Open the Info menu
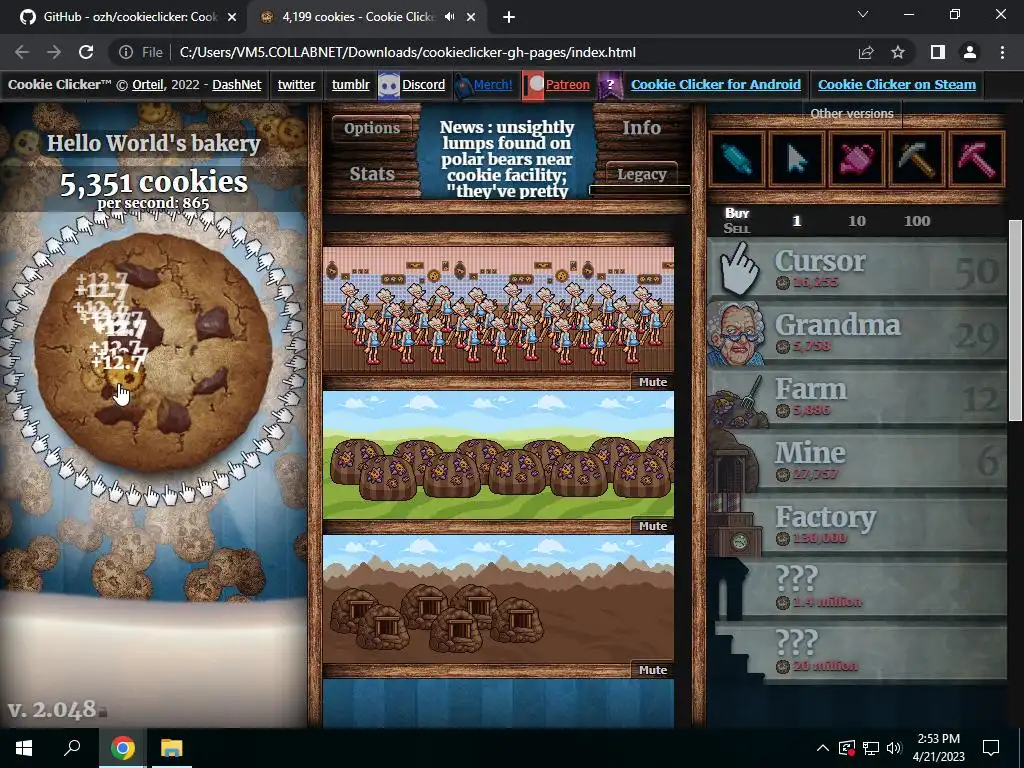The image size is (1024, 768). [641, 128]
